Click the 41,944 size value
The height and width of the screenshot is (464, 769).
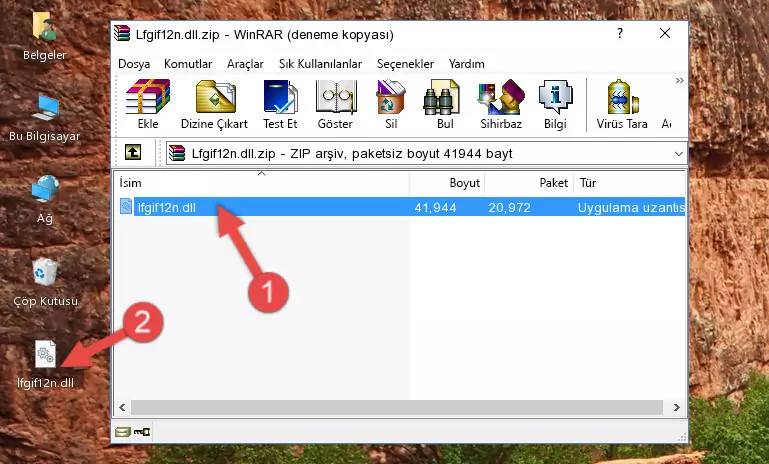point(436,207)
